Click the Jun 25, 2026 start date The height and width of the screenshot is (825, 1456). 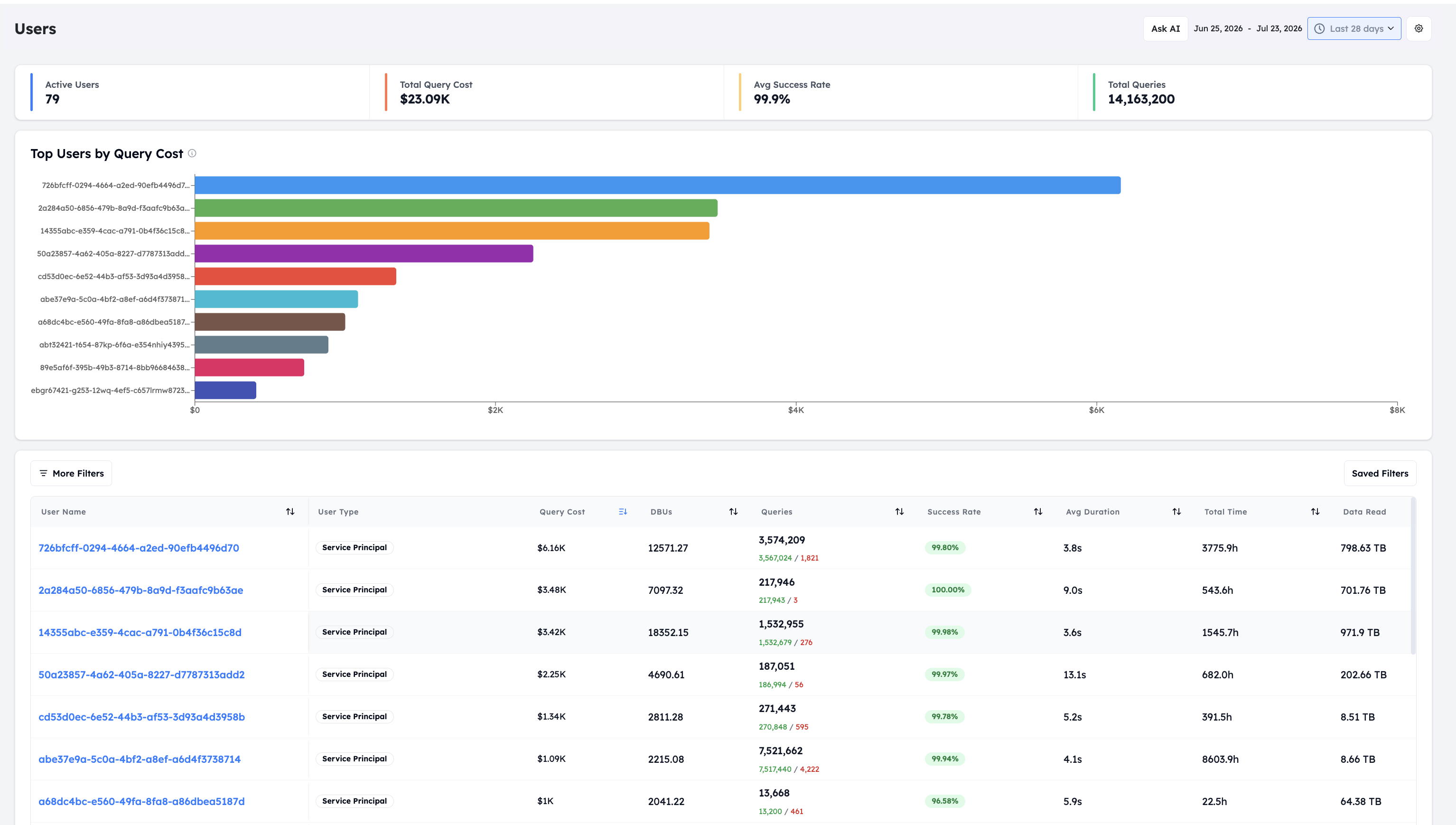coord(1218,28)
